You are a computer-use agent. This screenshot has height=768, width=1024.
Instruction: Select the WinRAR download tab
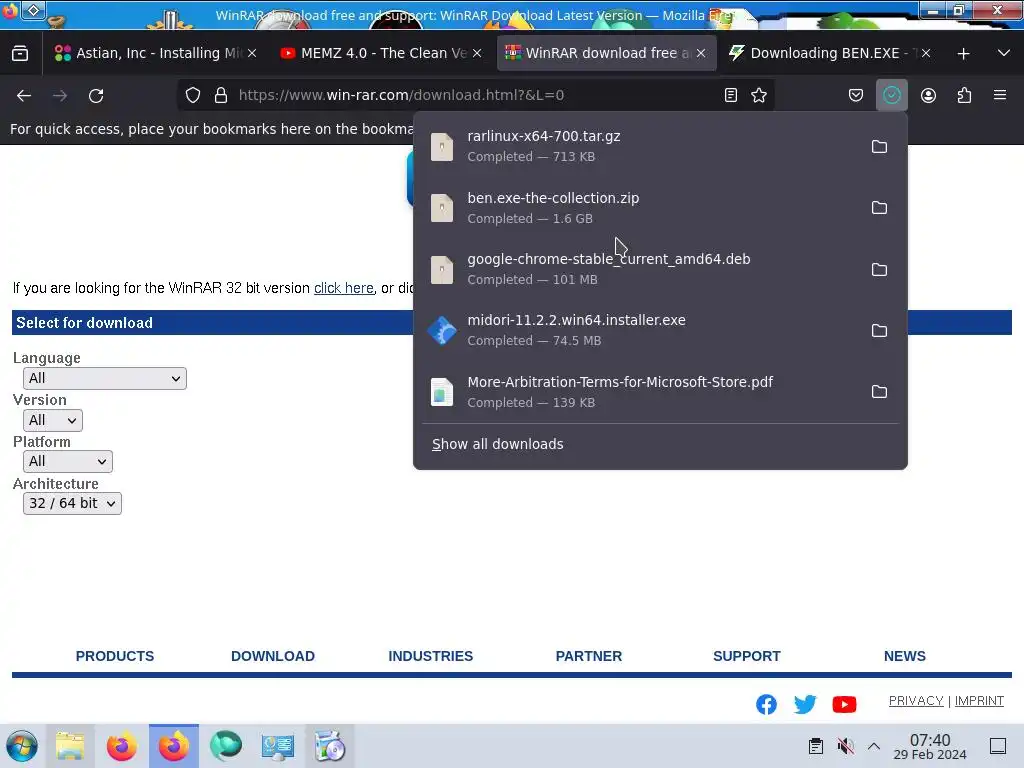point(607,54)
